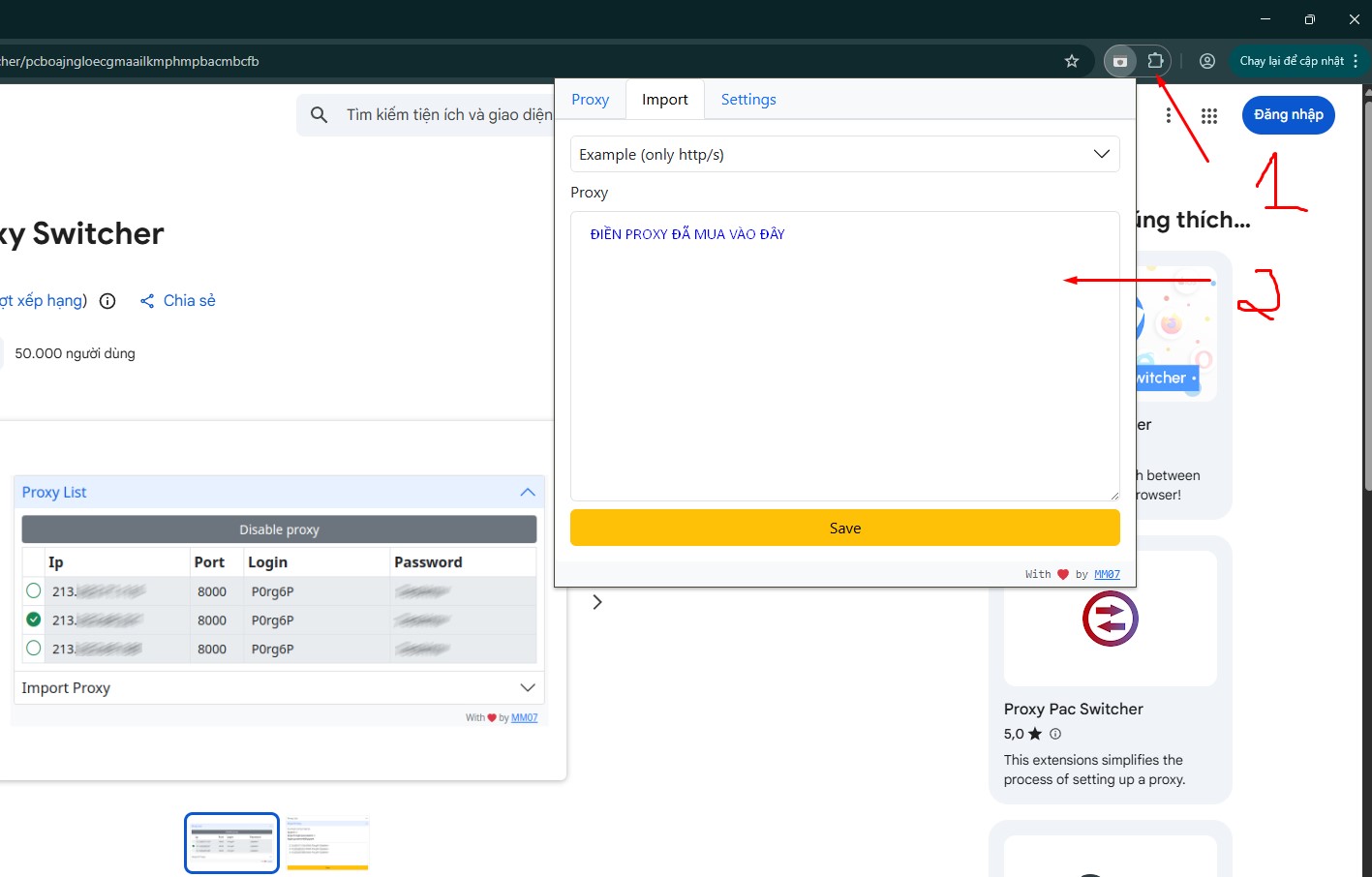
Task: Click the Proxy Switcher extension icon in toolbar
Action: tap(1120, 61)
